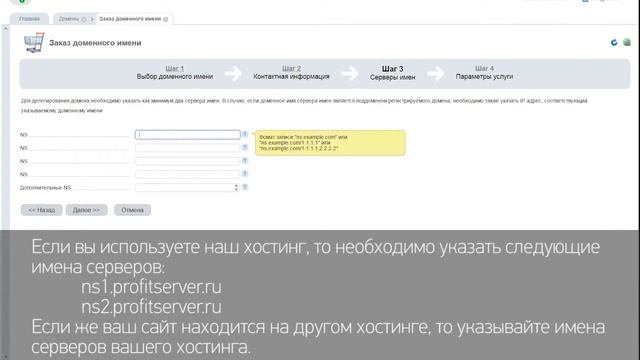The height and width of the screenshot is (360, 640).
Task: Click the yellow format hint tooltip
Action: 330,143
